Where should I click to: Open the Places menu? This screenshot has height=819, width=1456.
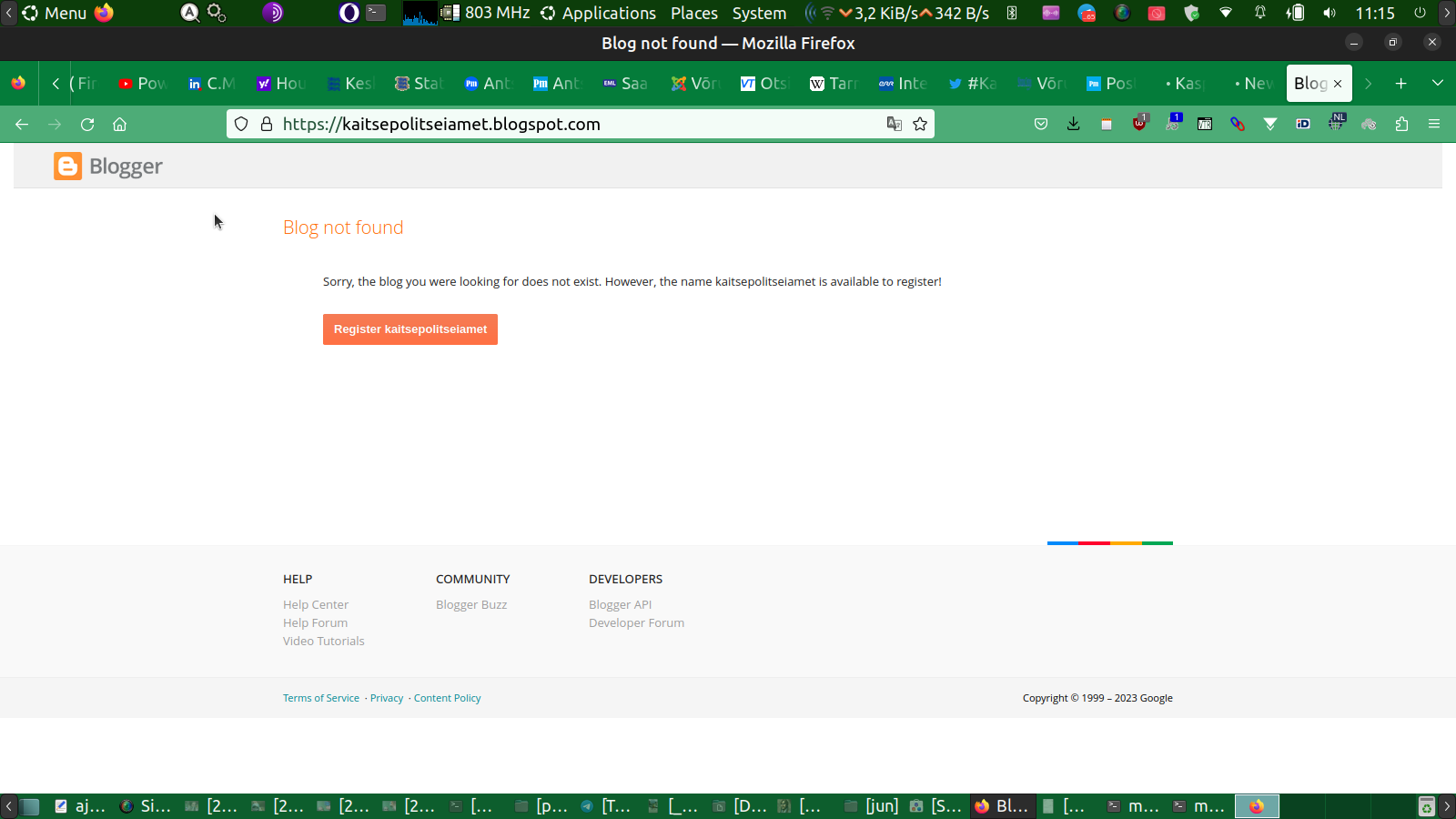(x=694, y=13)
